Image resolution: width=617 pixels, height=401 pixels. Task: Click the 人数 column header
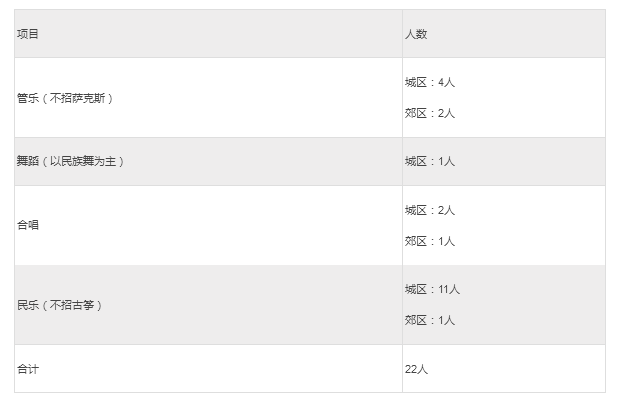(504, 34)
